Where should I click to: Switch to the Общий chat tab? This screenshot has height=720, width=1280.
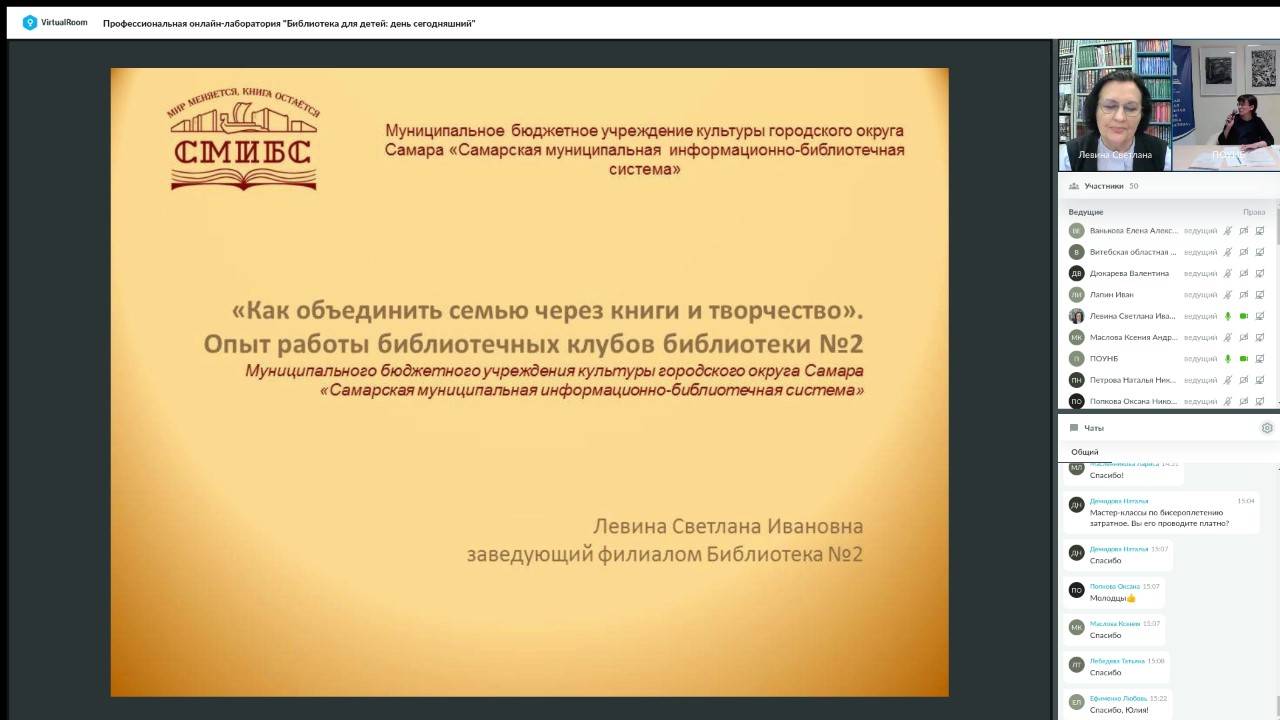pos(1085,452)
